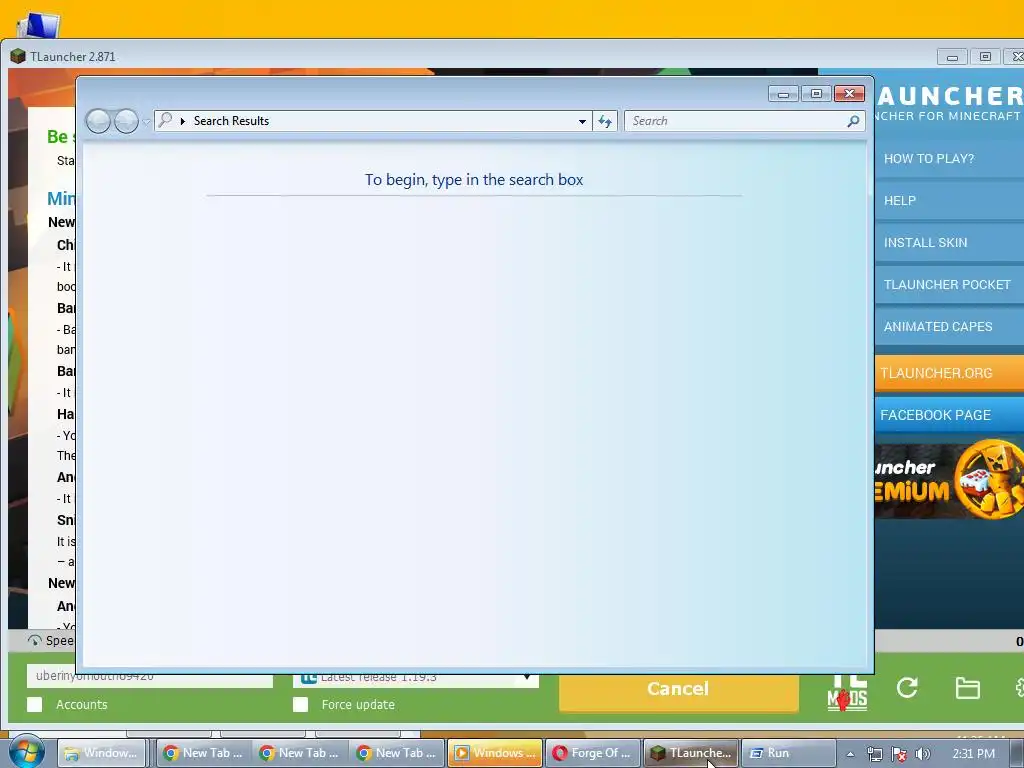This screenshot has height=768, width=1024.
Task: Click the username field in TLauncher
Action: (x=150, y=680)
